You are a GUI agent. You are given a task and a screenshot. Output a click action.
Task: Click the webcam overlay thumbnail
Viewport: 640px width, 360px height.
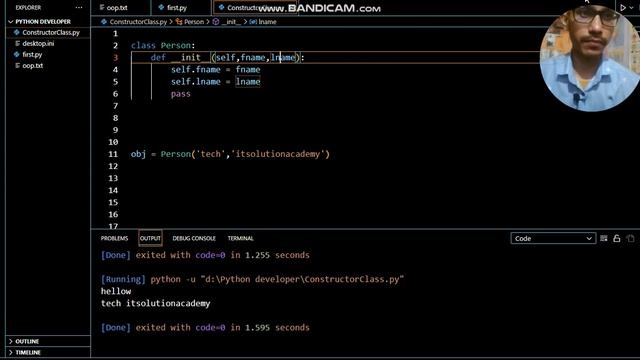[590, 57]
